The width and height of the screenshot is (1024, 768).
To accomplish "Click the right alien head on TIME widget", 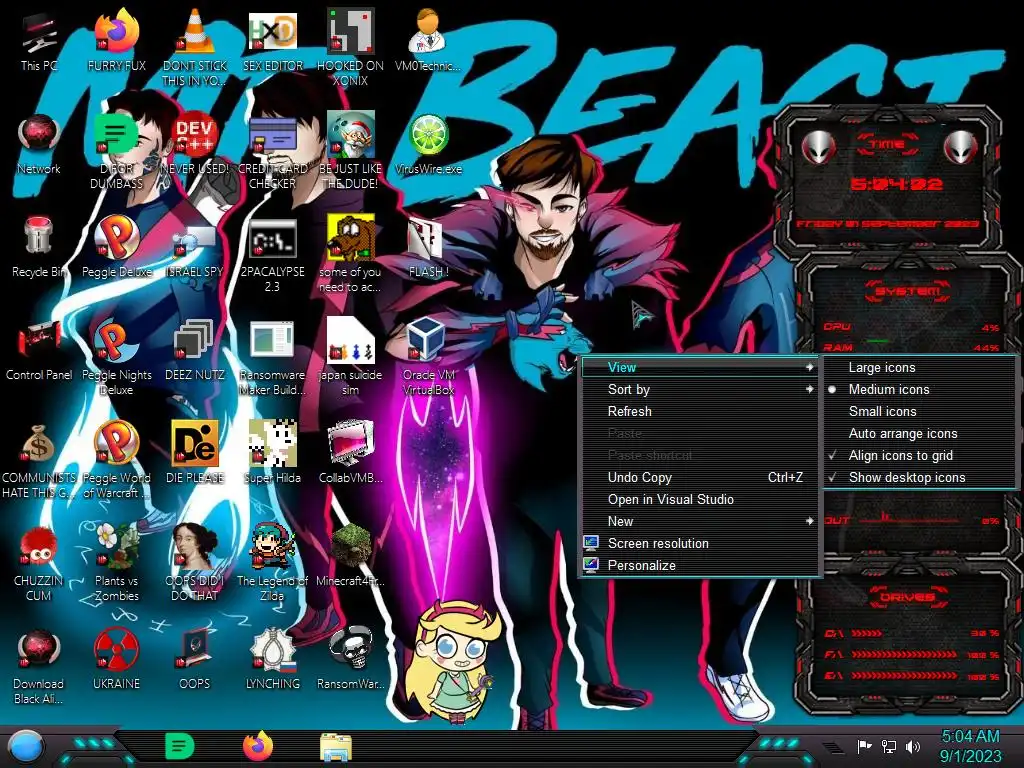I will coord(961,148).
